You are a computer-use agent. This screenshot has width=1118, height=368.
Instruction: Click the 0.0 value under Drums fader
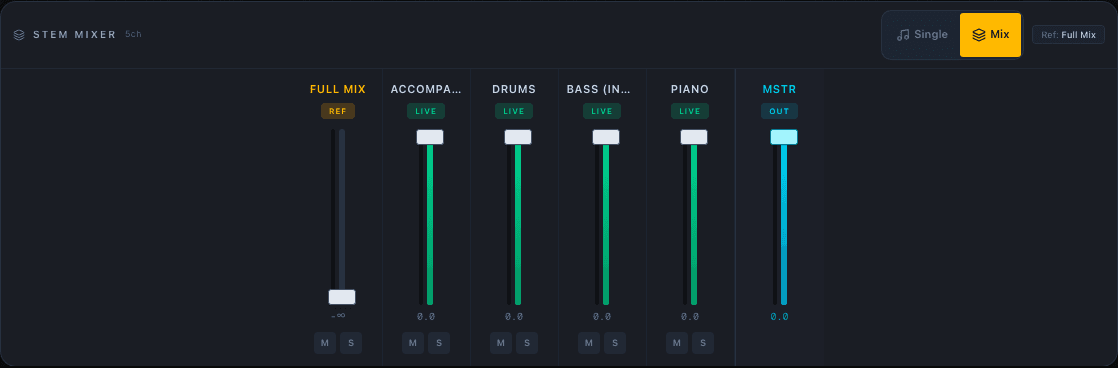pyautogui.click(x=514, y=317)
